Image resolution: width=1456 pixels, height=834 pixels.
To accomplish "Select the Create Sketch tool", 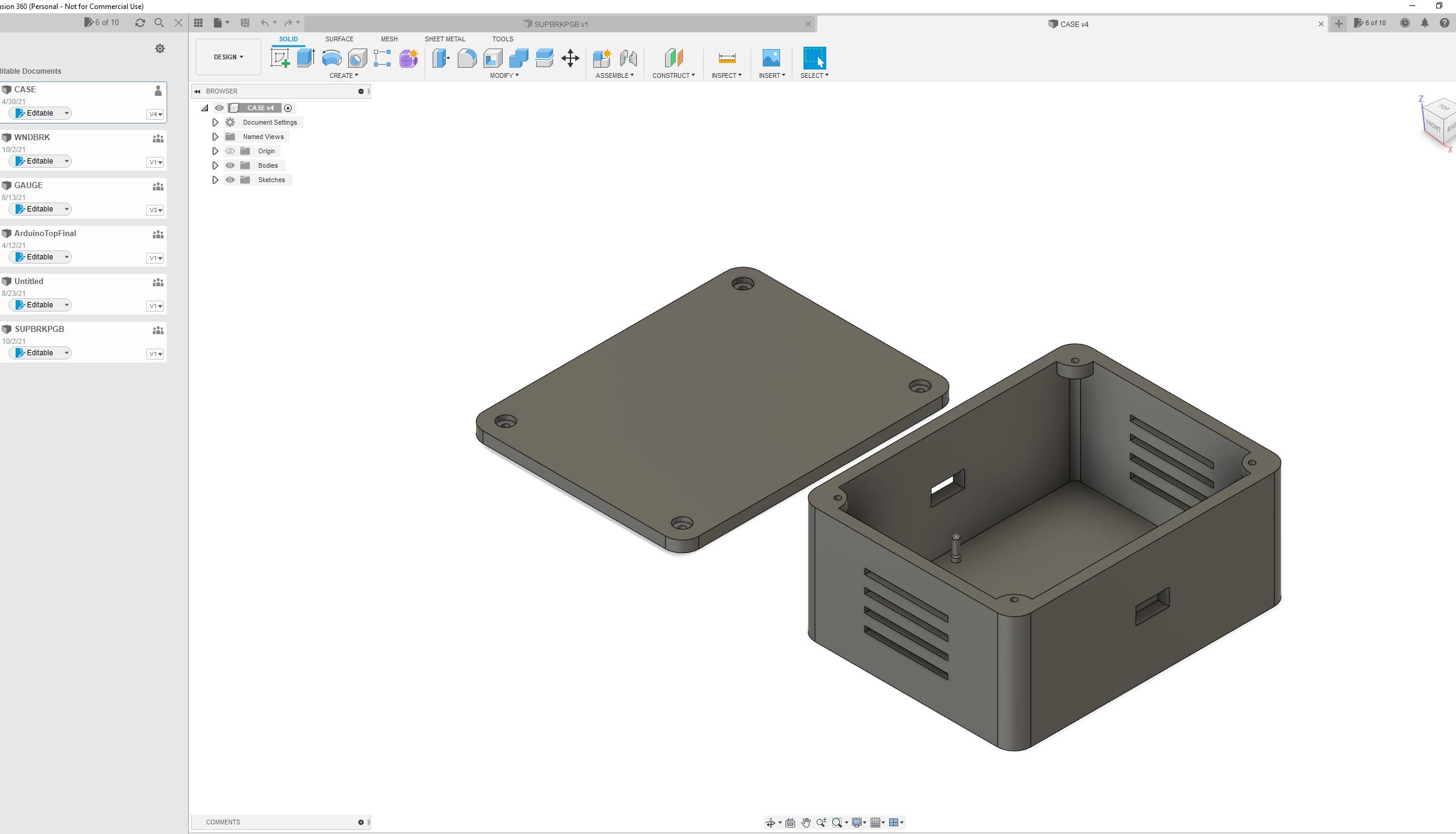I will point(280,58).
